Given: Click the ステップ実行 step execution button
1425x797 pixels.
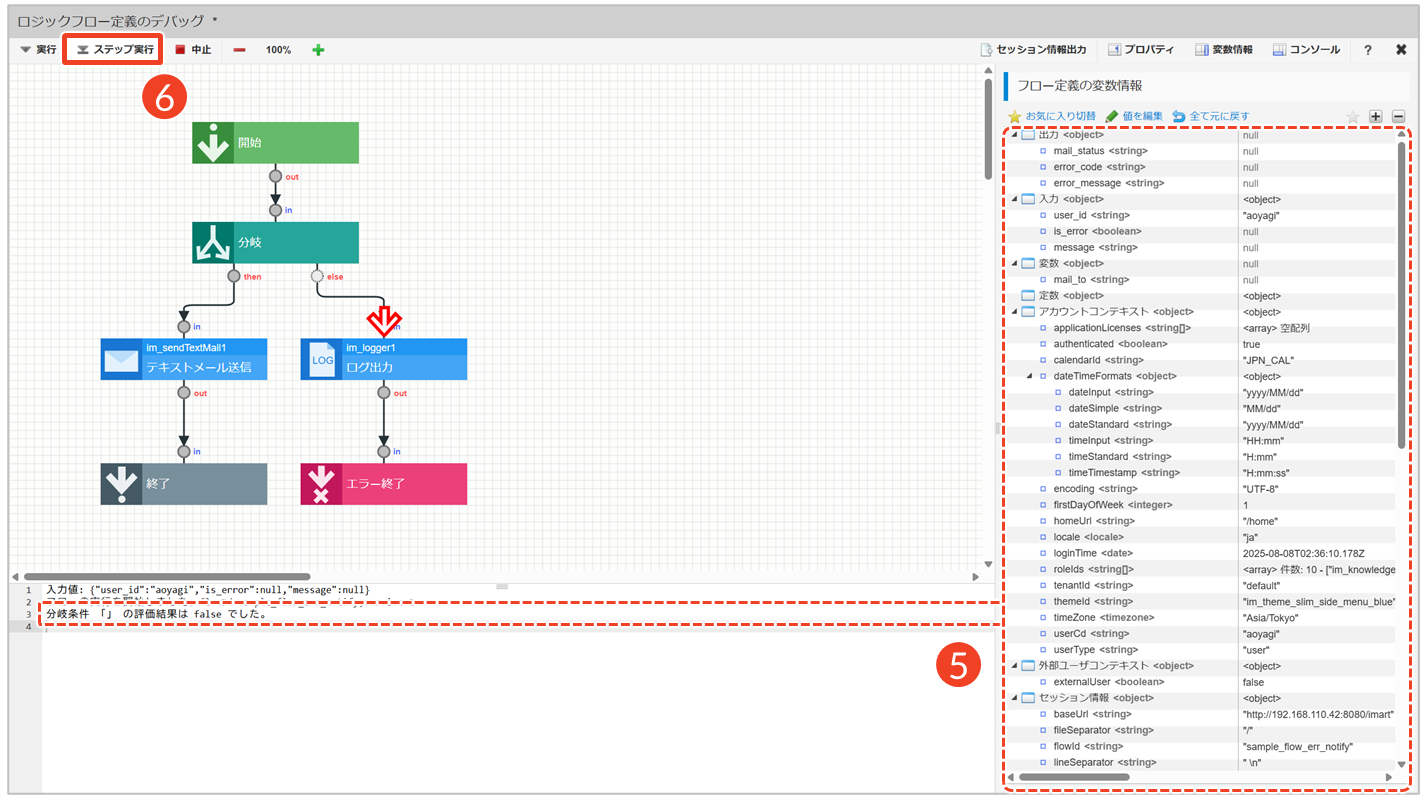Looking at the screenshot, I should coord(114,49).
